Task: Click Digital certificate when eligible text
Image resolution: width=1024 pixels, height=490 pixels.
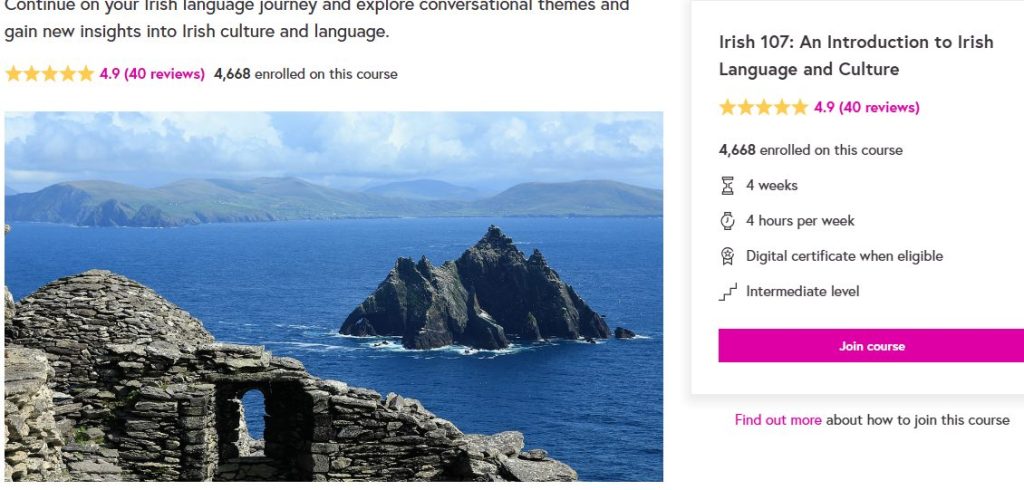Action: [x=844, y=256]
